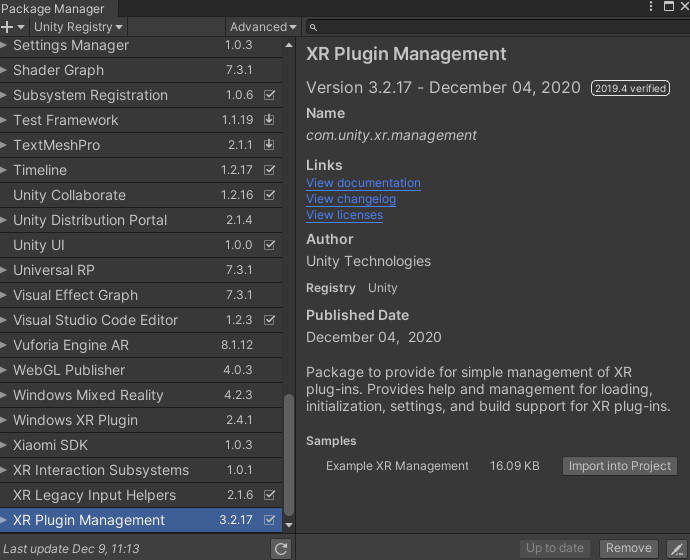Click XR Legacy Input Helpers installed checkmark
This screenshot has height=560, width=690.
coord(269,495)
